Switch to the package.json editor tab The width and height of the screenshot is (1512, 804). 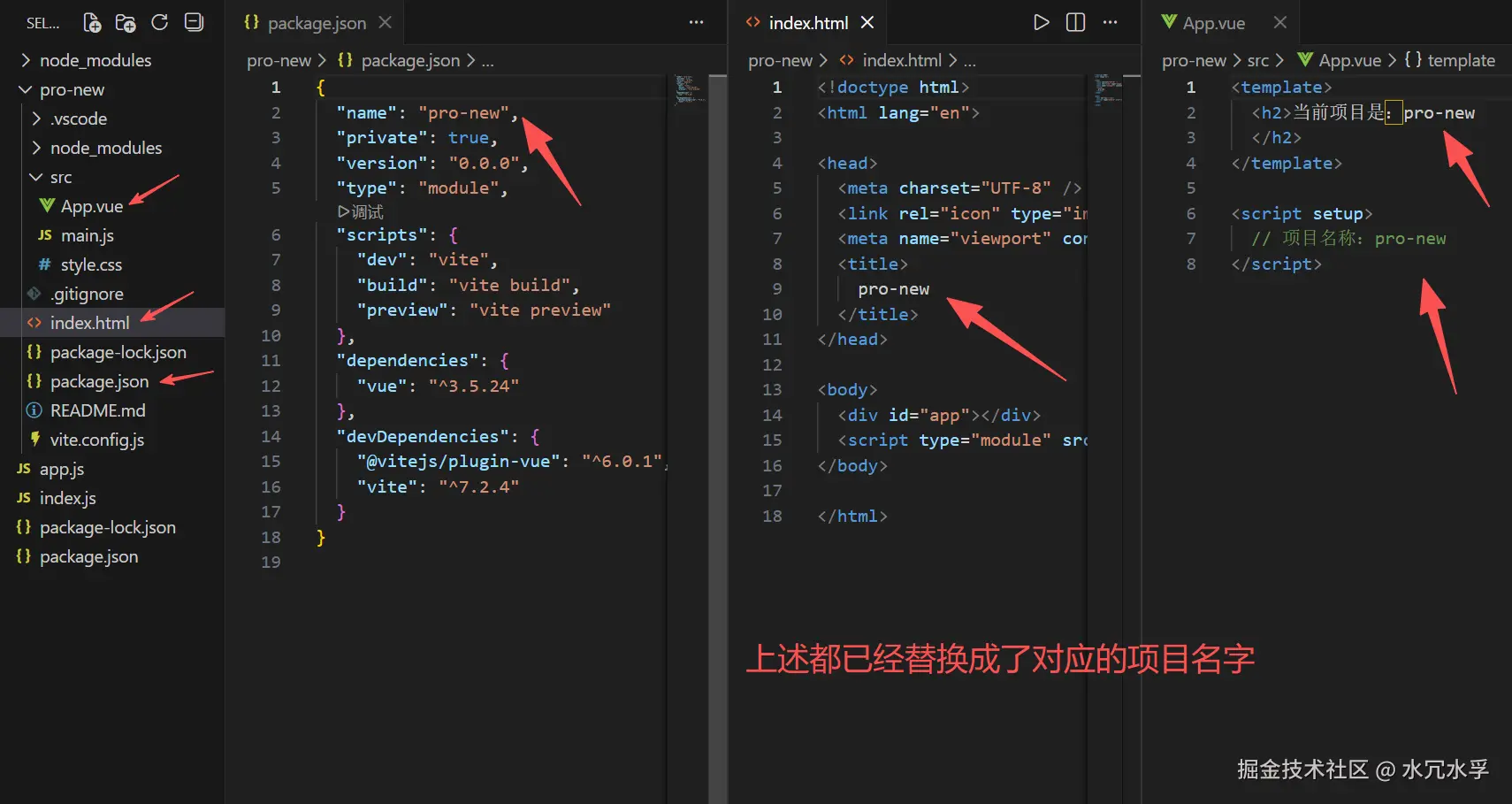coord(317,23)
